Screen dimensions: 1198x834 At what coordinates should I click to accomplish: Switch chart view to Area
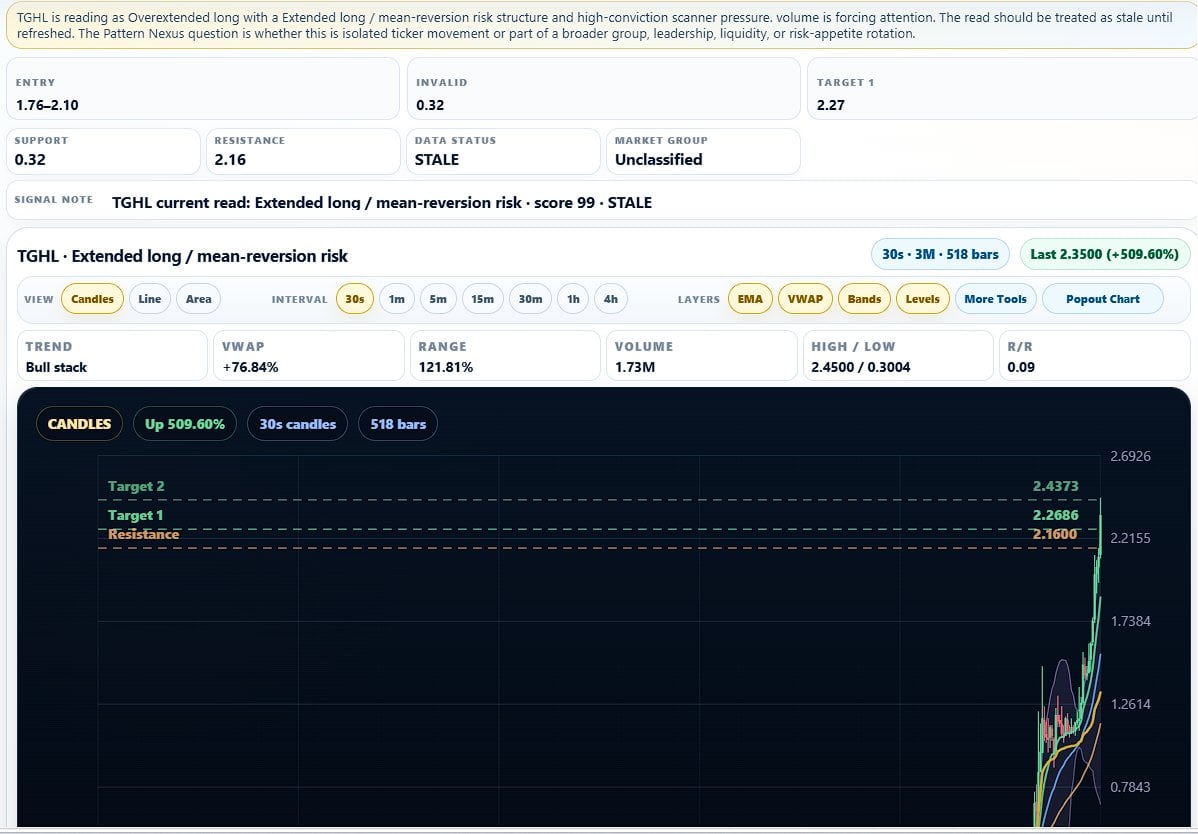click(199, 299)
